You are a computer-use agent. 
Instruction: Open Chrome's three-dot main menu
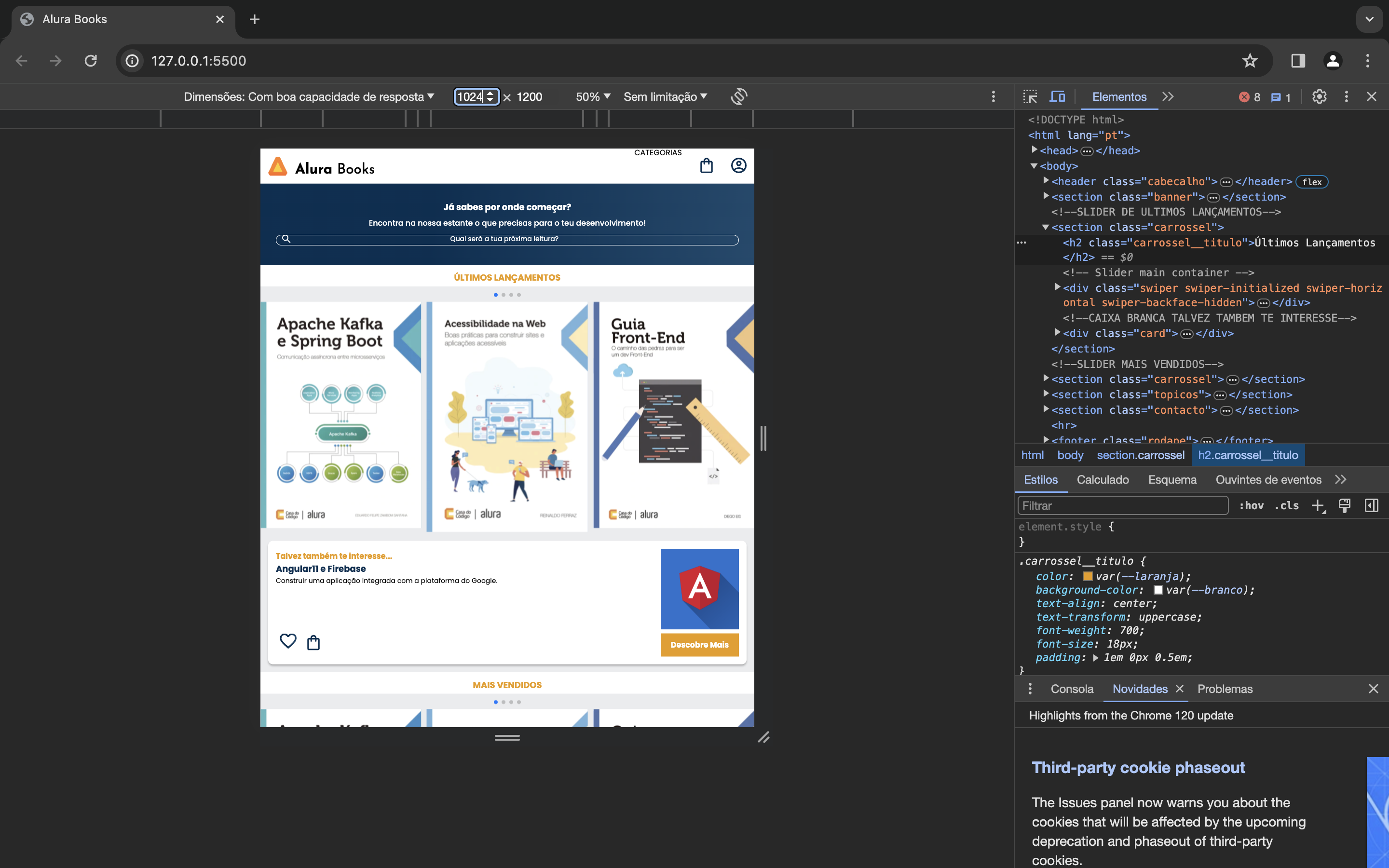1368,61
